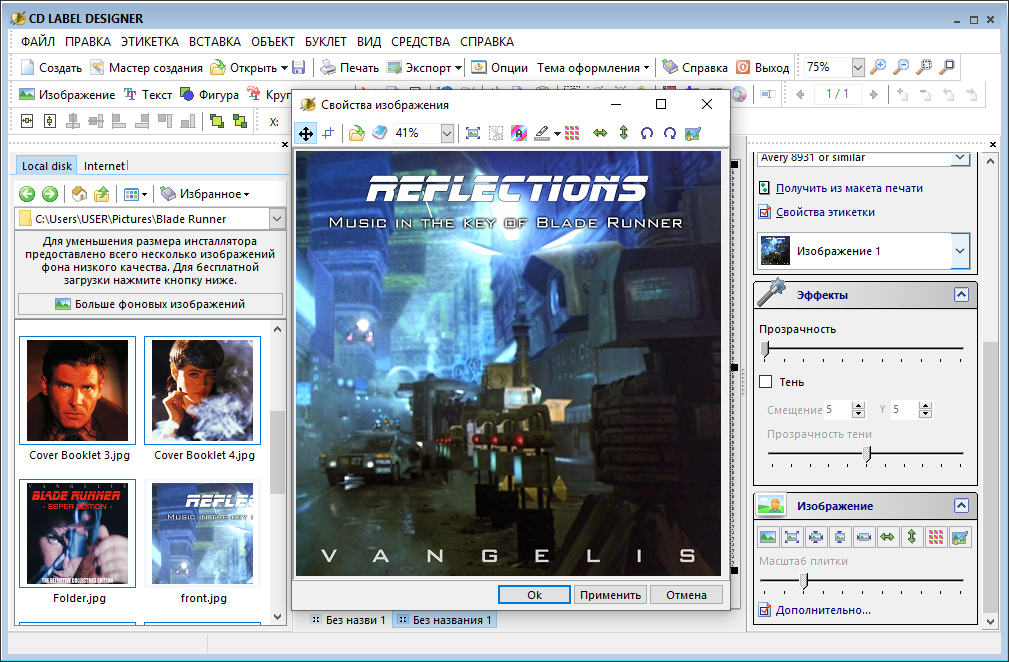This screenshot has width=1009, height=662.
Task: Click the Применить button
Action: 609,595
